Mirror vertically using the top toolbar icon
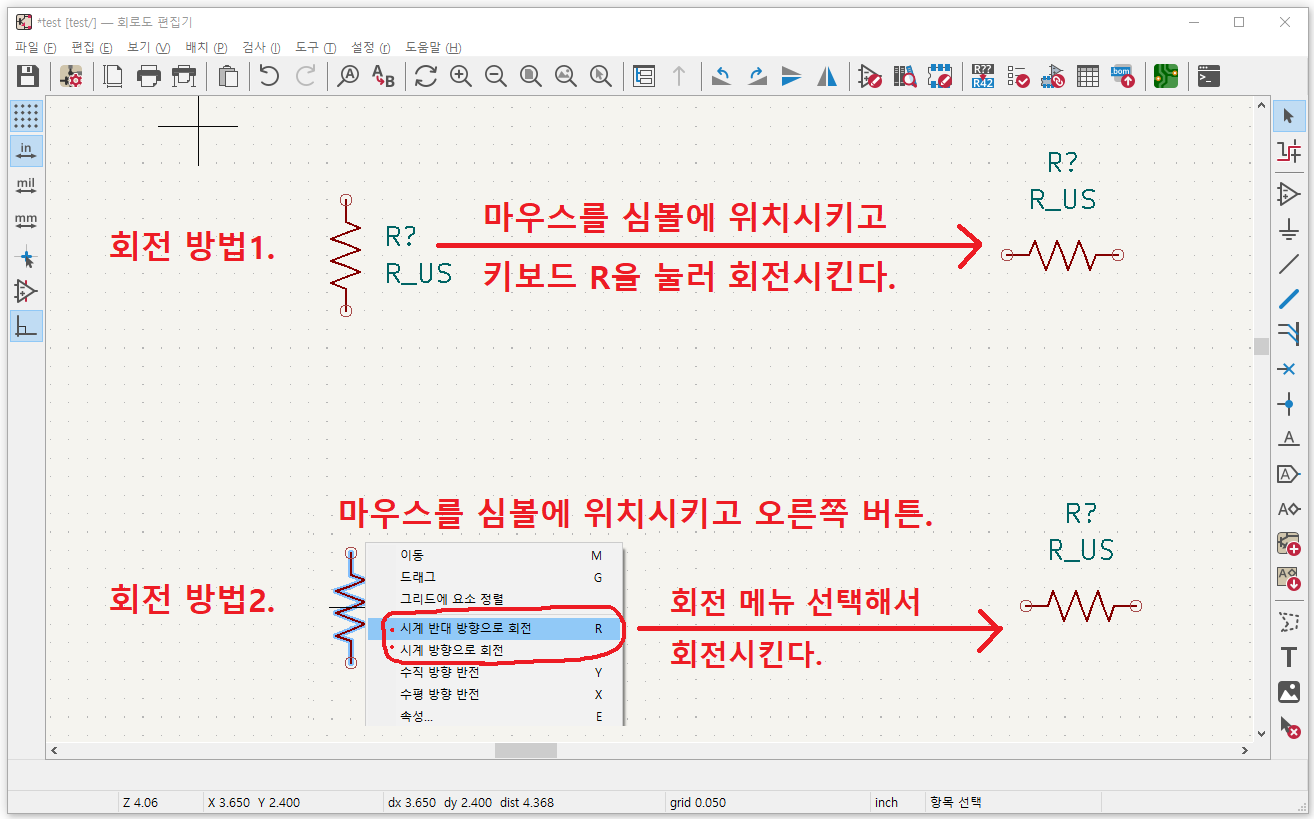This screenshot has width=1314, height=819. point(792,76)
